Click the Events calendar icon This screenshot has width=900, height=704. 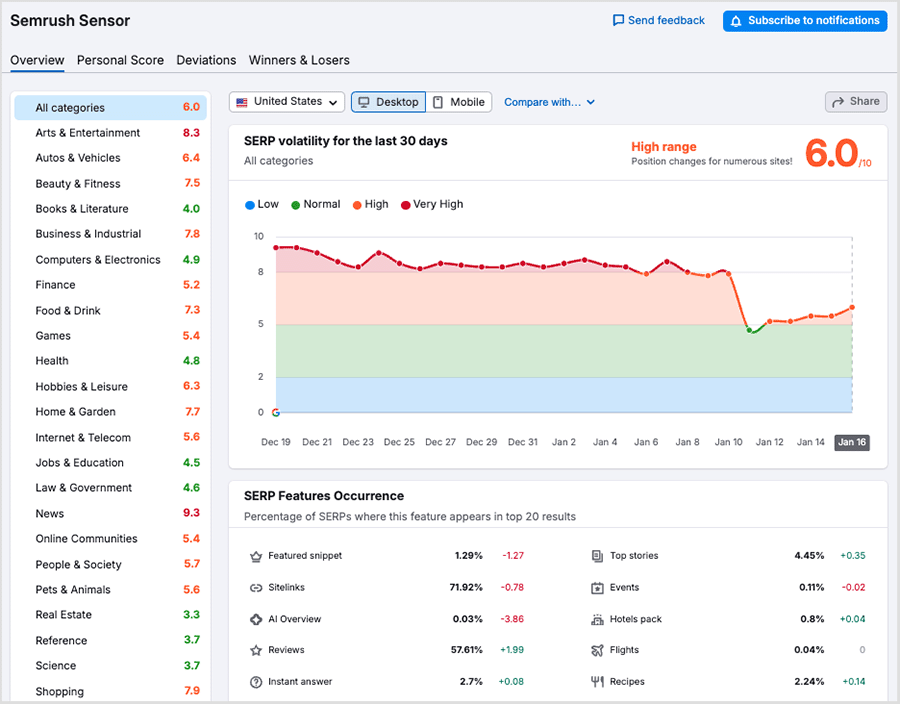pos(598,588)
